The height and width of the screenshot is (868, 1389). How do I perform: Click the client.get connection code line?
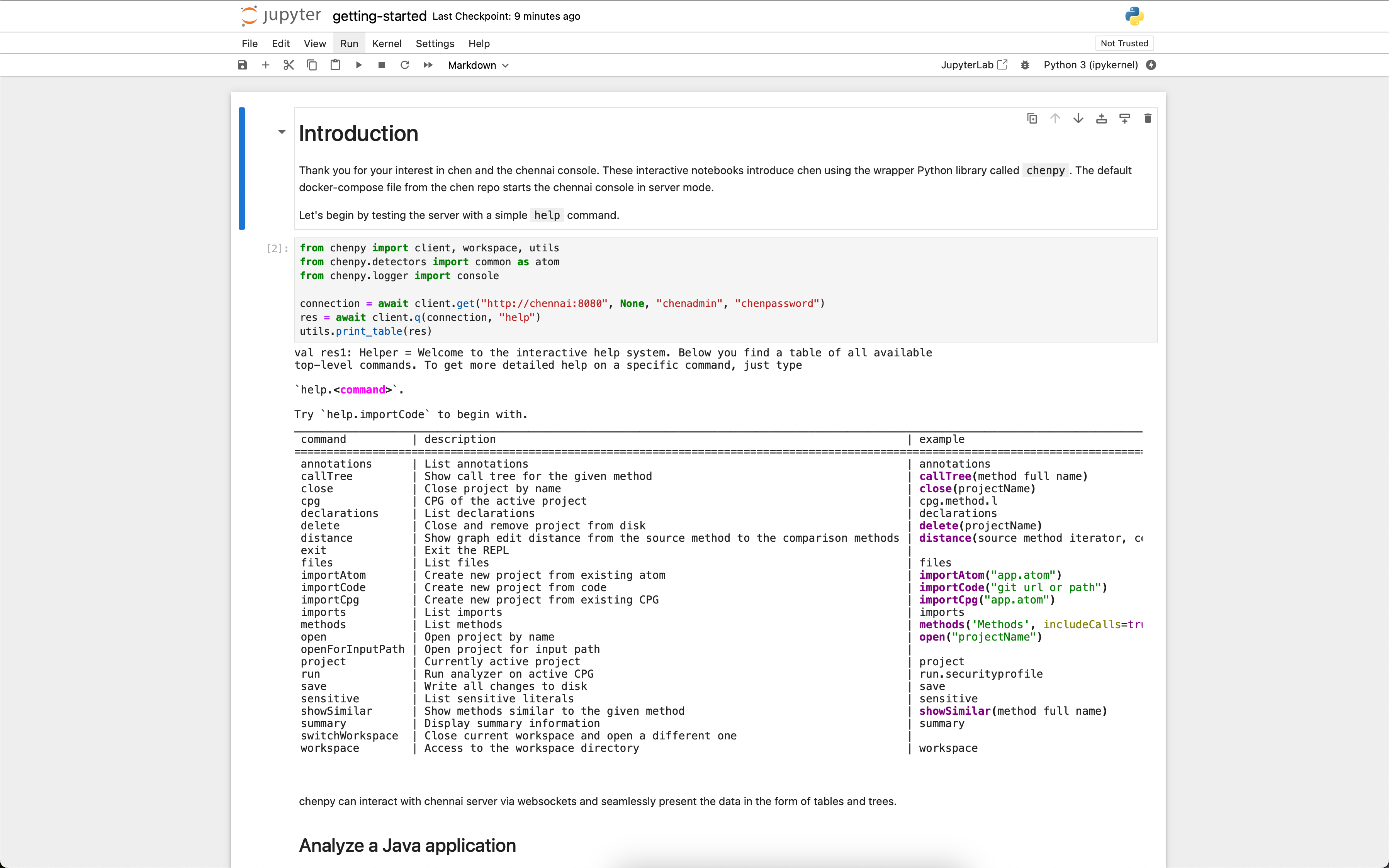pos(562,303)
